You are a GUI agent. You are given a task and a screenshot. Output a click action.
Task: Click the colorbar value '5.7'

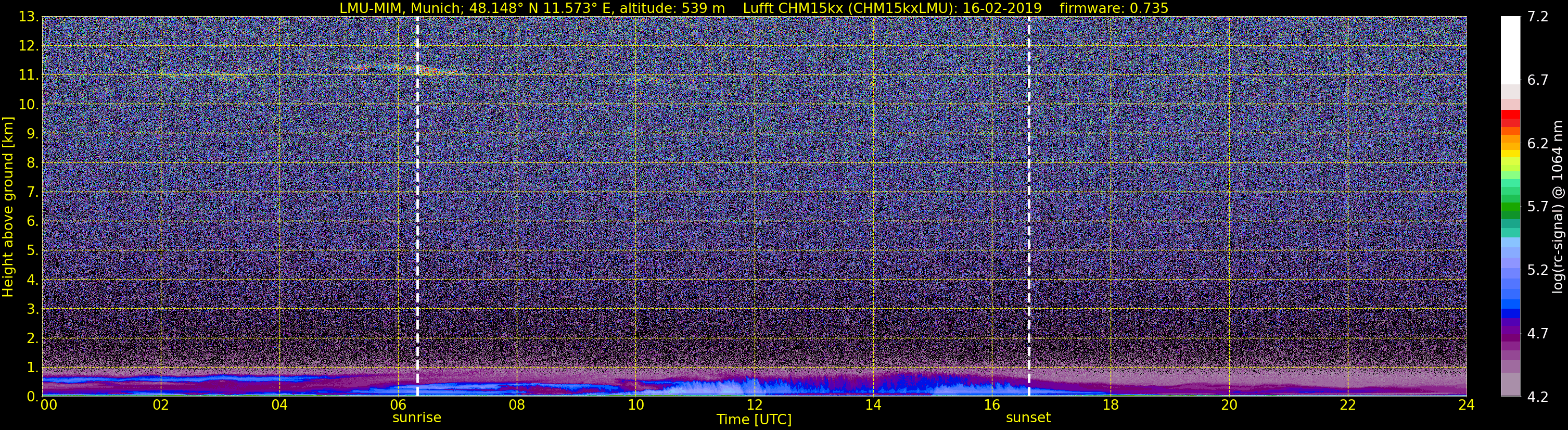(1538, 207)
